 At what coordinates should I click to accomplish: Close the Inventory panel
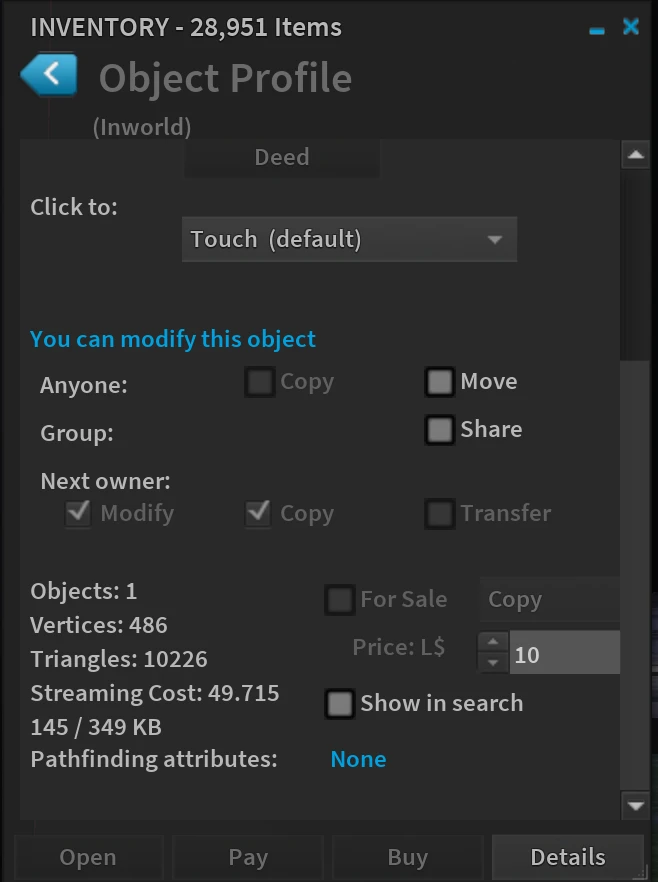pyautogui.click(x=630, y=27)
